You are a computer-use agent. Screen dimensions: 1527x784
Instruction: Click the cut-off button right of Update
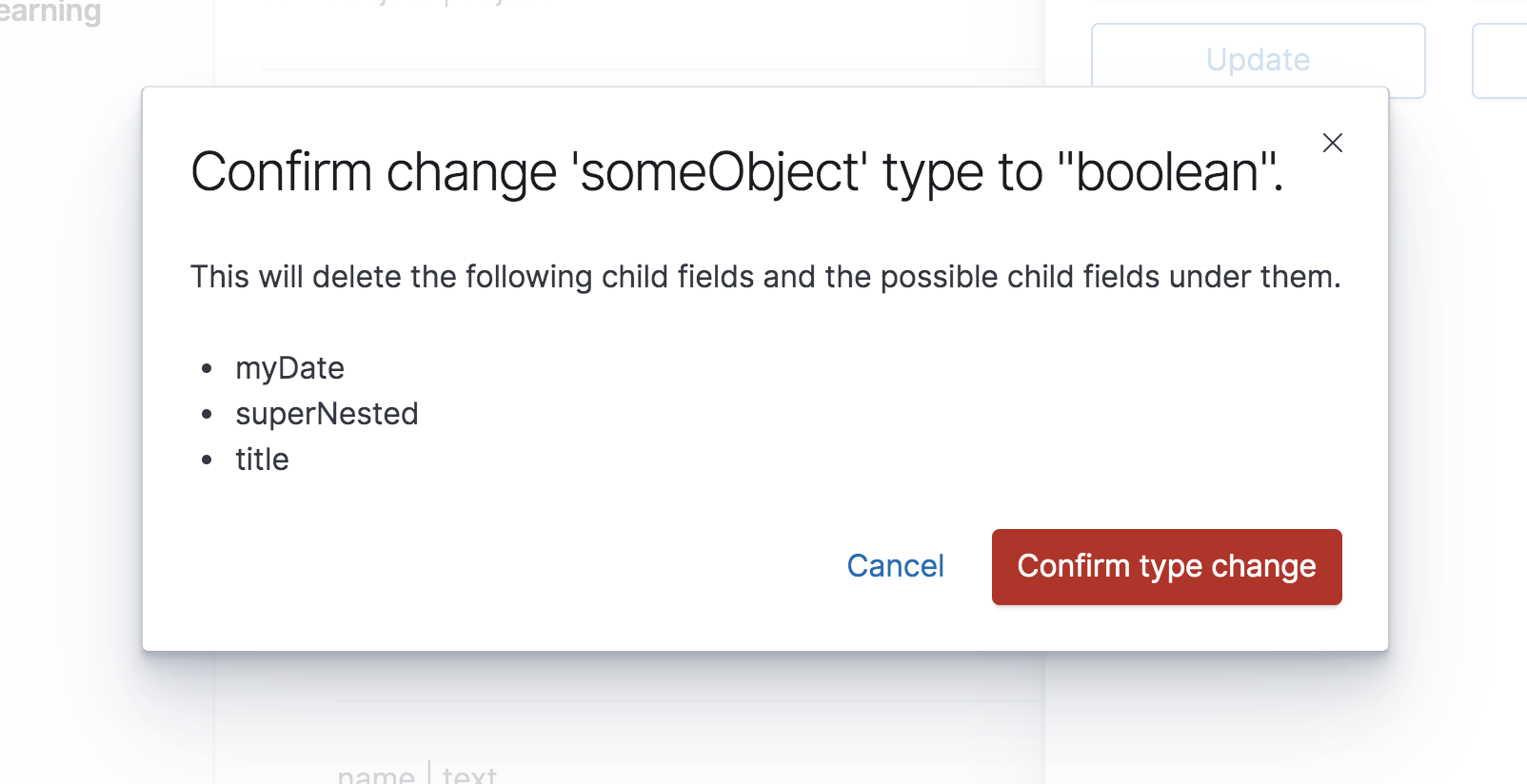[1500, 61]
